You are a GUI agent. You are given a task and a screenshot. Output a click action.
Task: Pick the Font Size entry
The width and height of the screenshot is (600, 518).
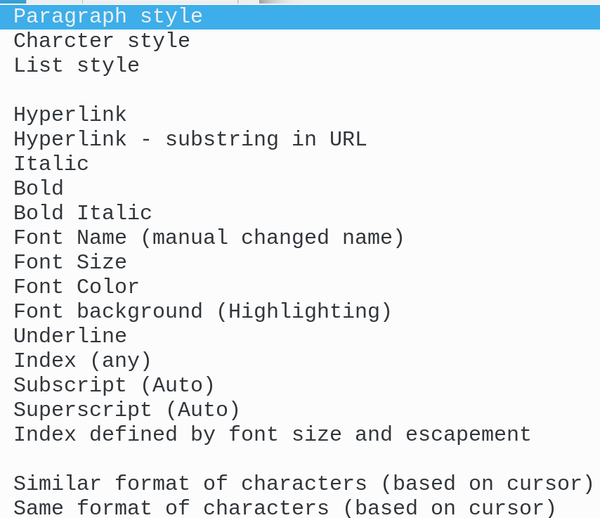point(300,262)
